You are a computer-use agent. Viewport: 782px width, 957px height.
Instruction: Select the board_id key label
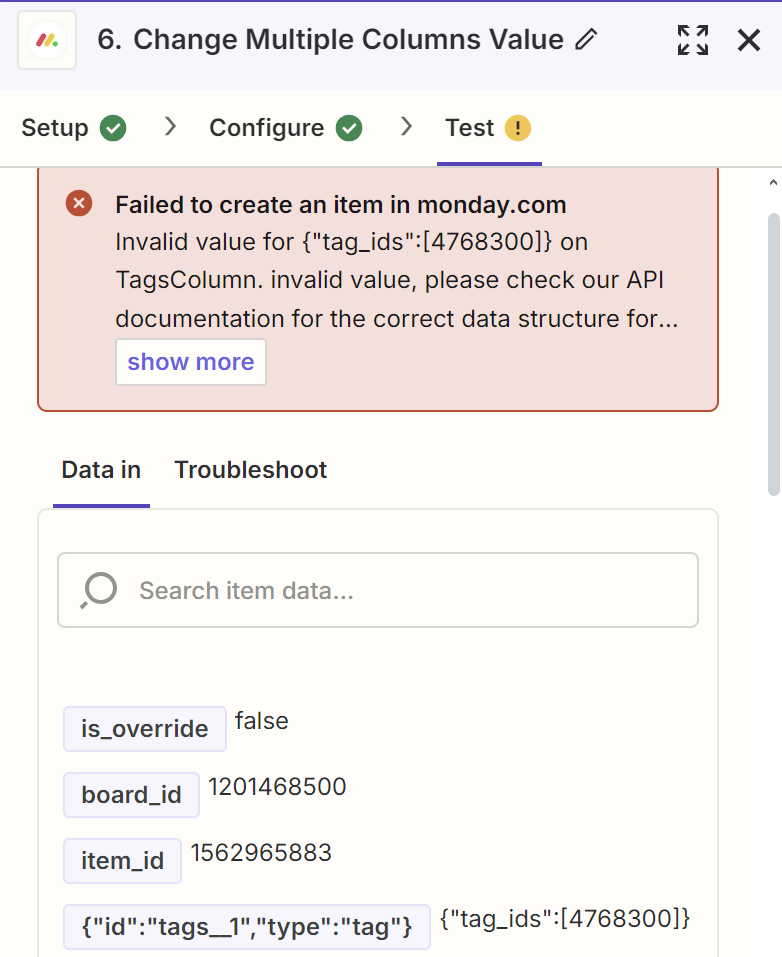[x=131, y=795]
